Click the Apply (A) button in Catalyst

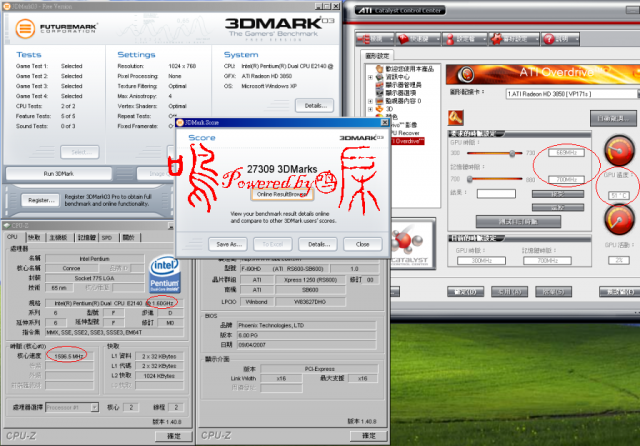509,292
